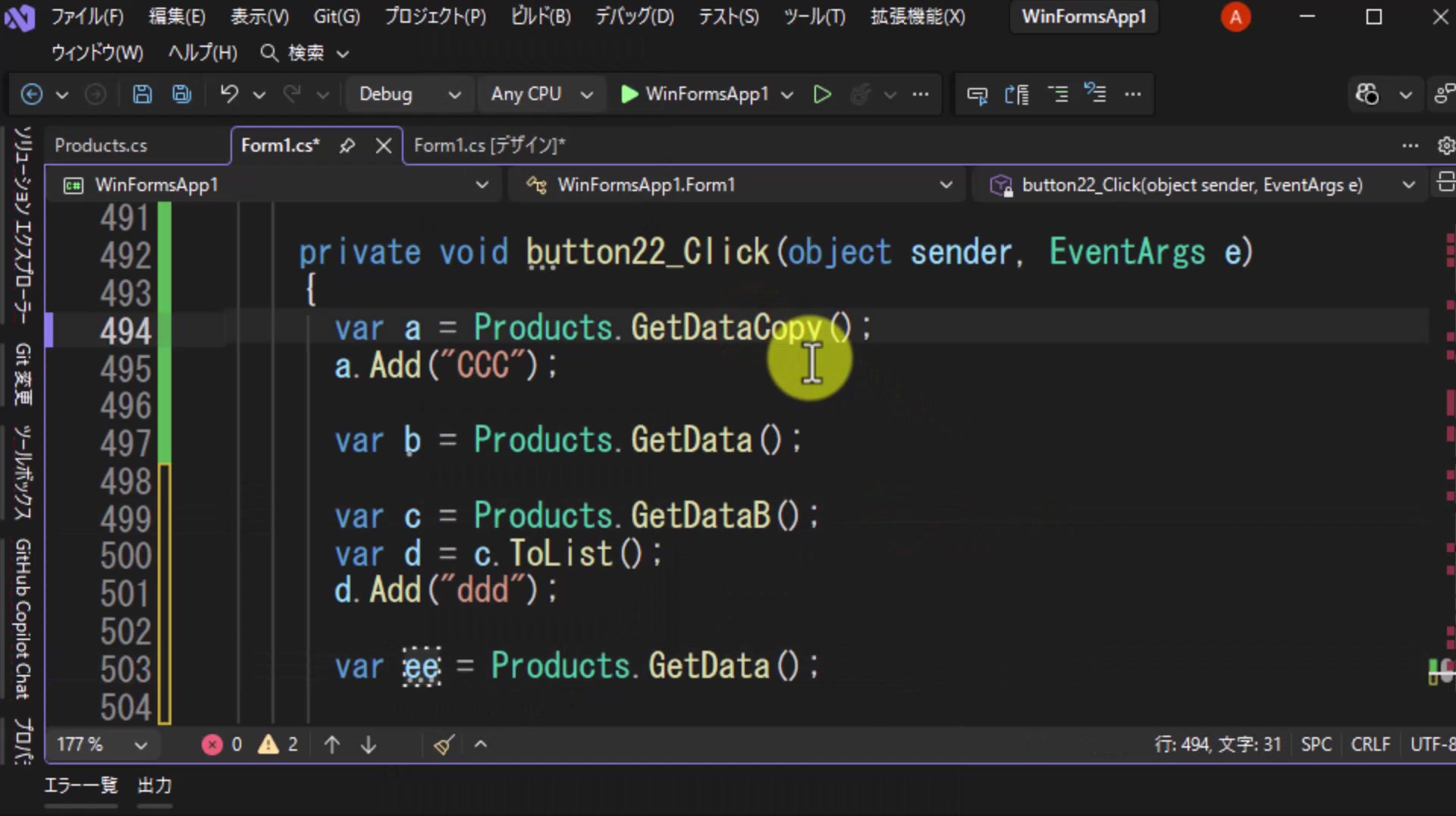
Task: Click line number 497 in the gutter
Action: pos(125,444)
